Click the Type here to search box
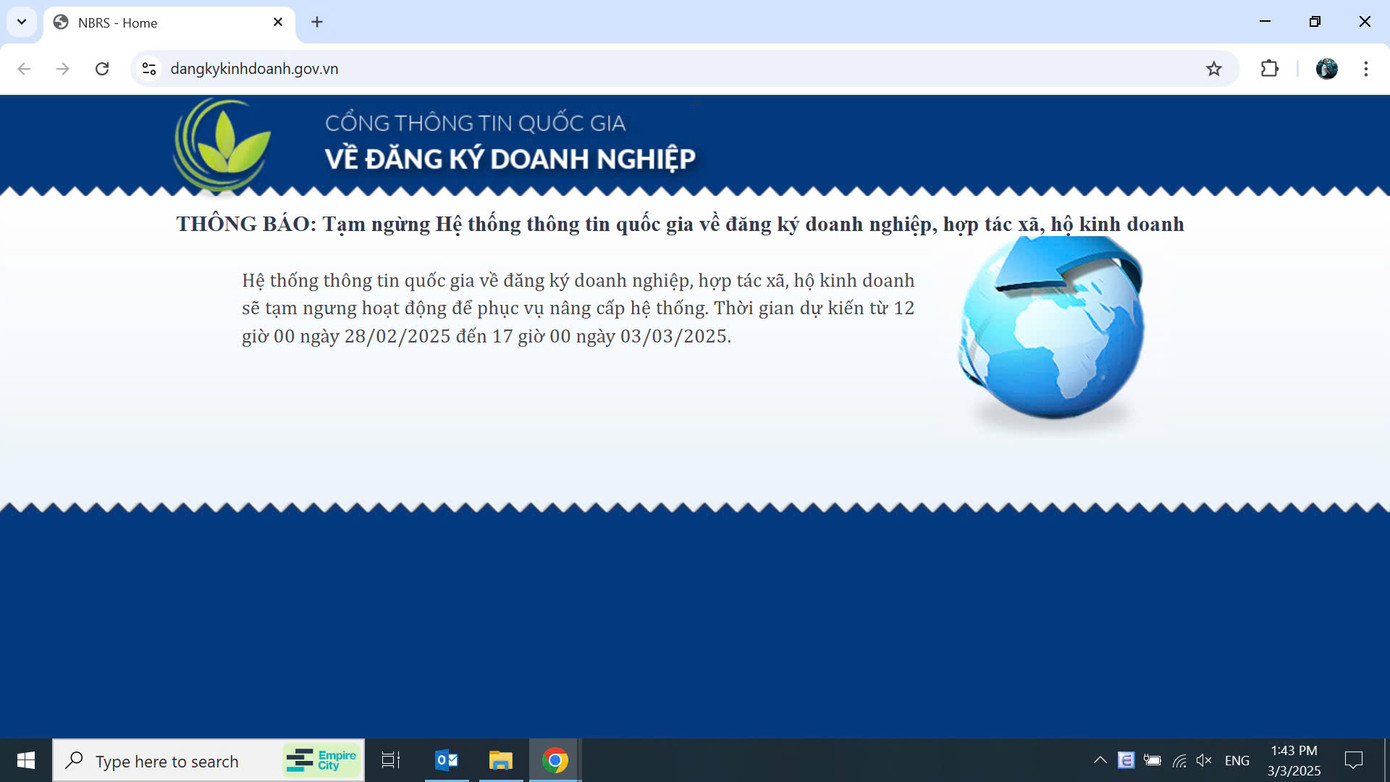Screen dimensions: 1390x782 point(170,760)
